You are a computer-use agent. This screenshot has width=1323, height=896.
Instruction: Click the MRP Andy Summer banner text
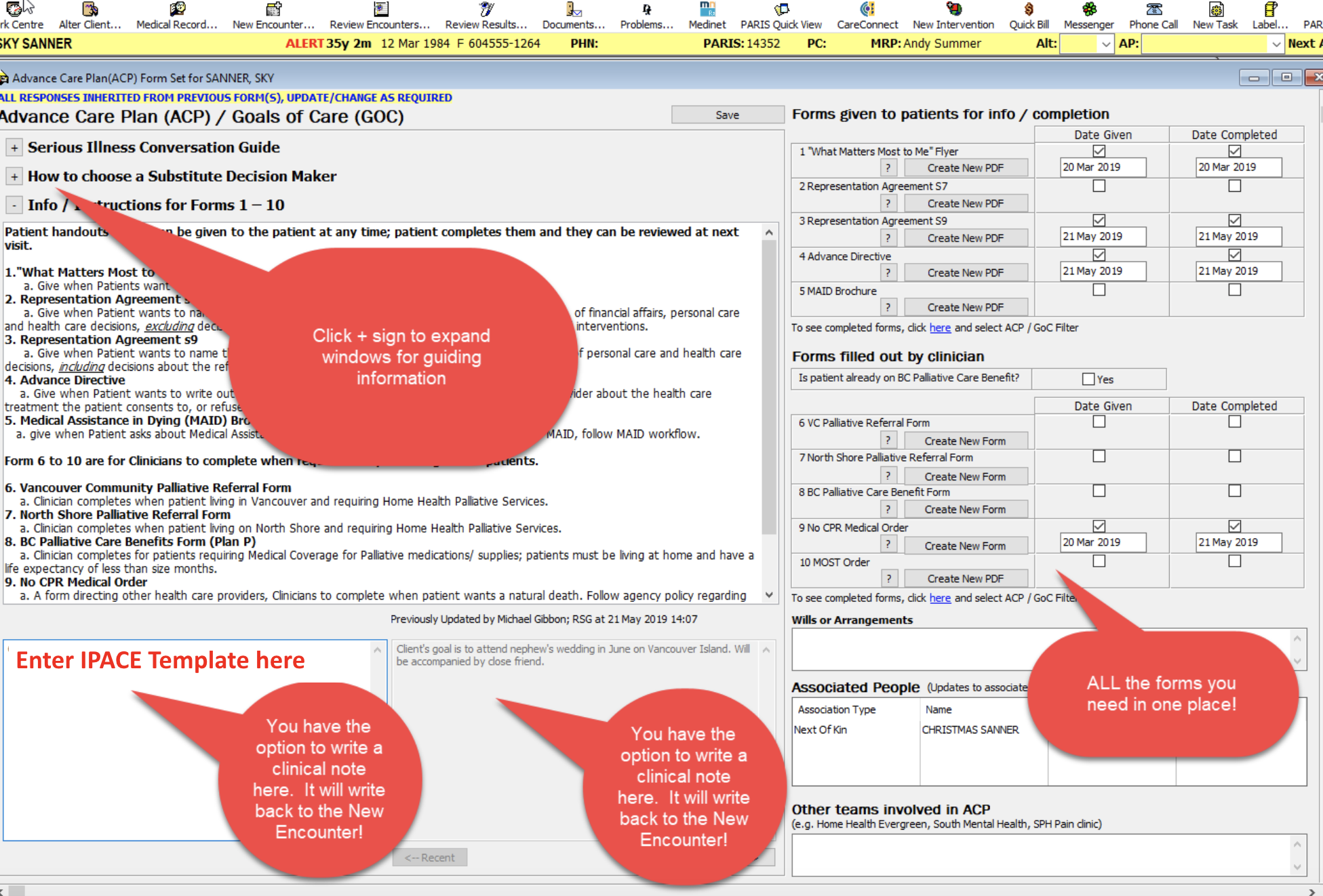(x=926, y=43)
